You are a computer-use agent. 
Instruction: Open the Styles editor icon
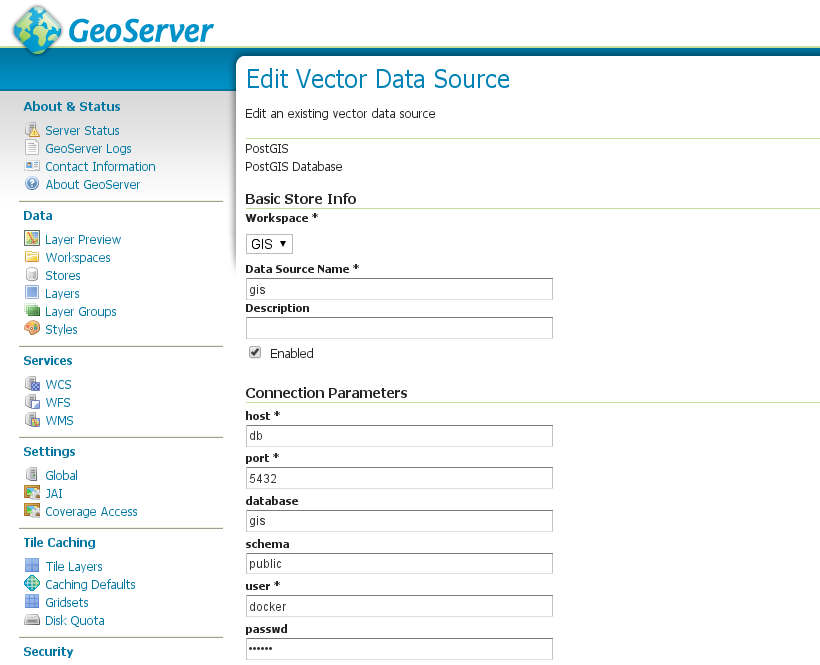pyautogui.click(x=30, y=329)
